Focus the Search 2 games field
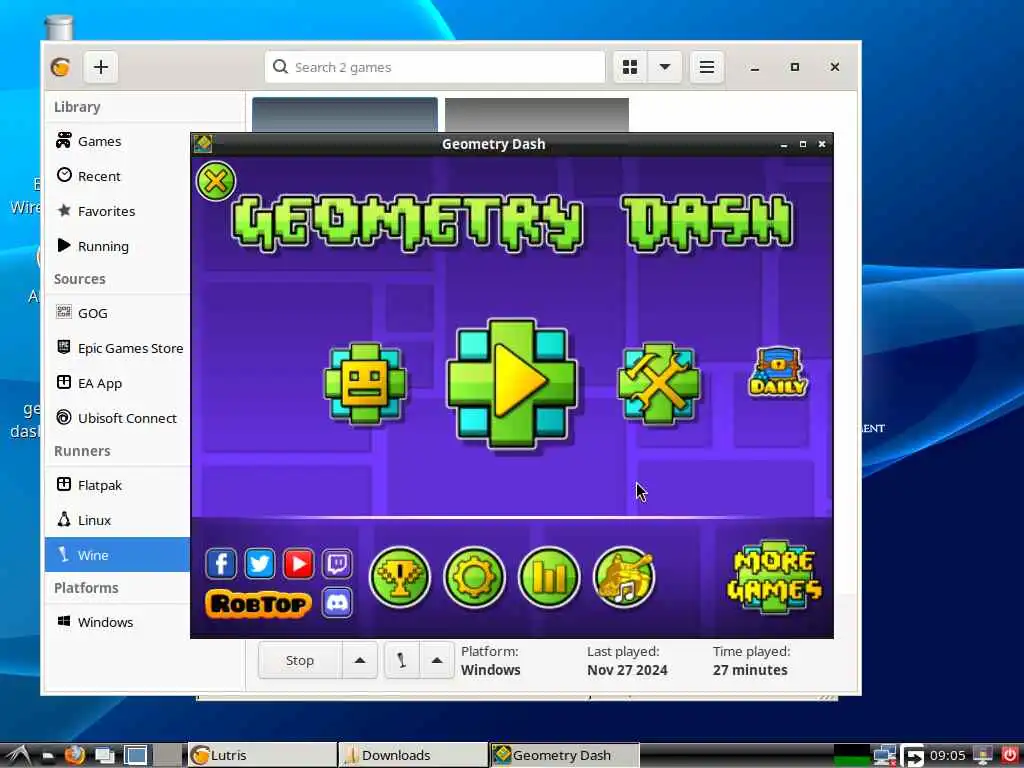This screenshot has width=1024, height=768. click(435, 67)
